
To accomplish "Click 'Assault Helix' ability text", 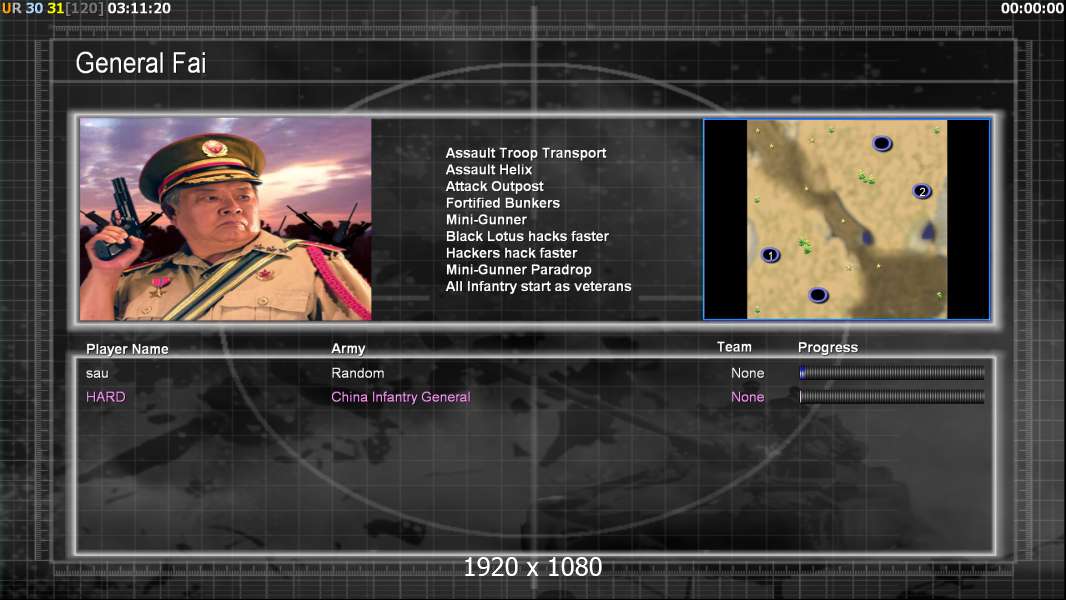I will pos(489,170).
